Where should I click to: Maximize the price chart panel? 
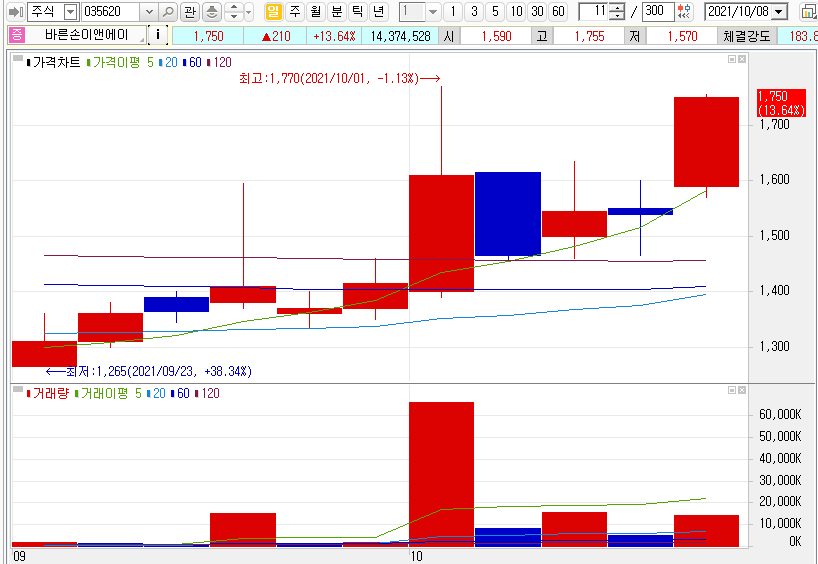[x=732, y=59]
